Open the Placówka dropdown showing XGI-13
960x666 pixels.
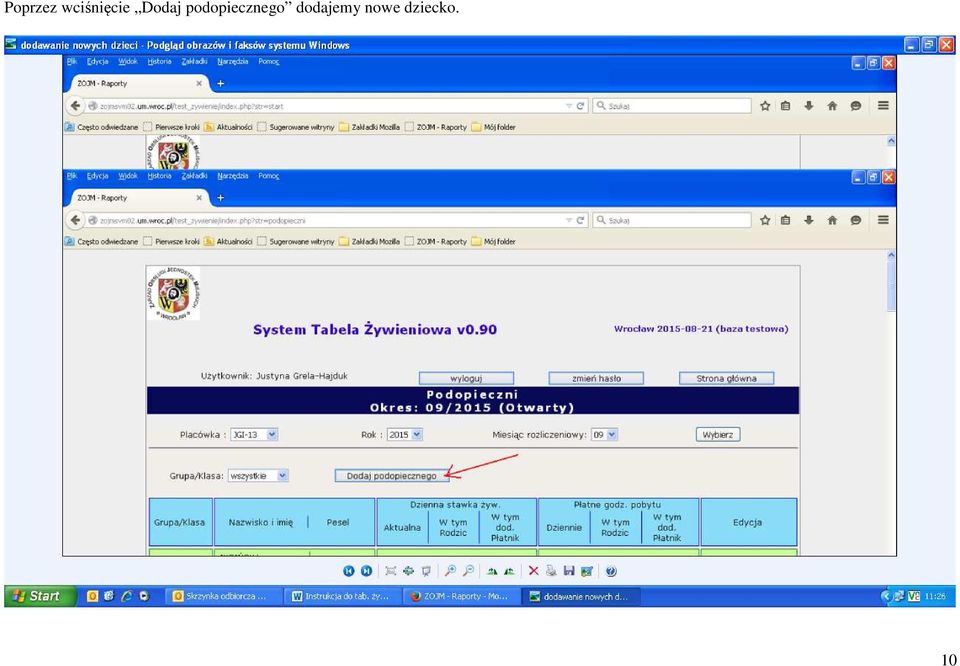click(253, 435)
